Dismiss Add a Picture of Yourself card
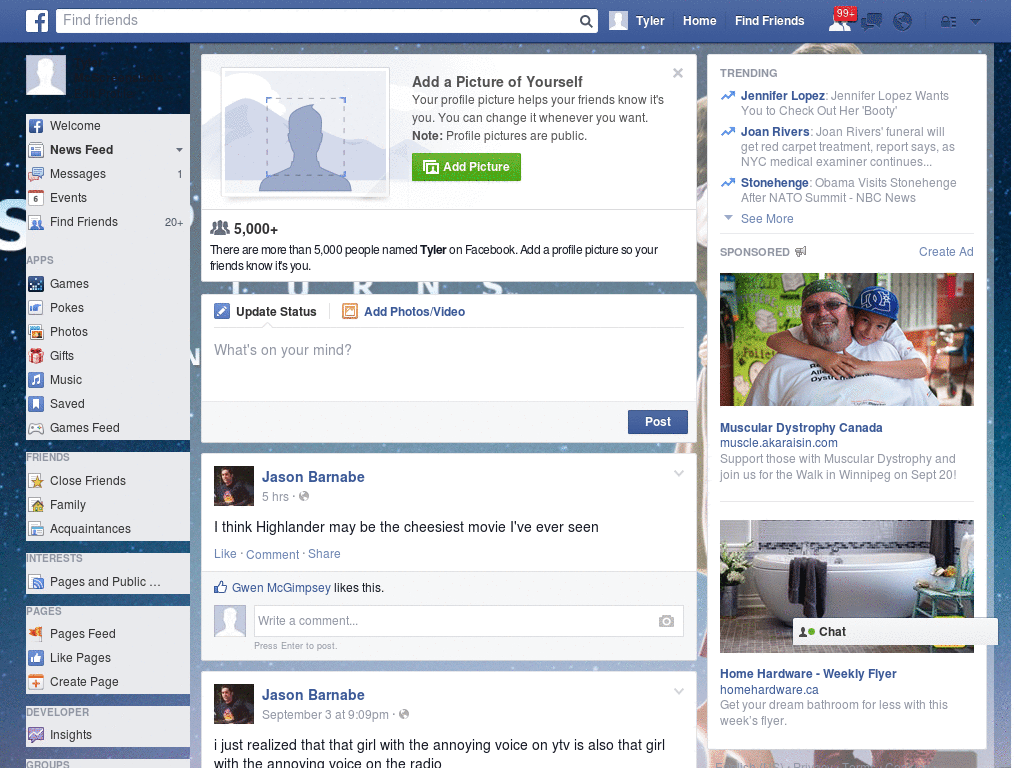Viewport: 1024px width, 768px height. click(678, 73)
